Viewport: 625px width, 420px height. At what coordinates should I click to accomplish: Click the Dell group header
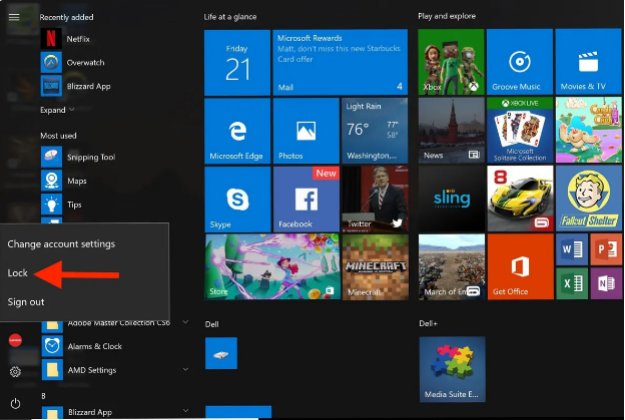(x=212, y=324)
